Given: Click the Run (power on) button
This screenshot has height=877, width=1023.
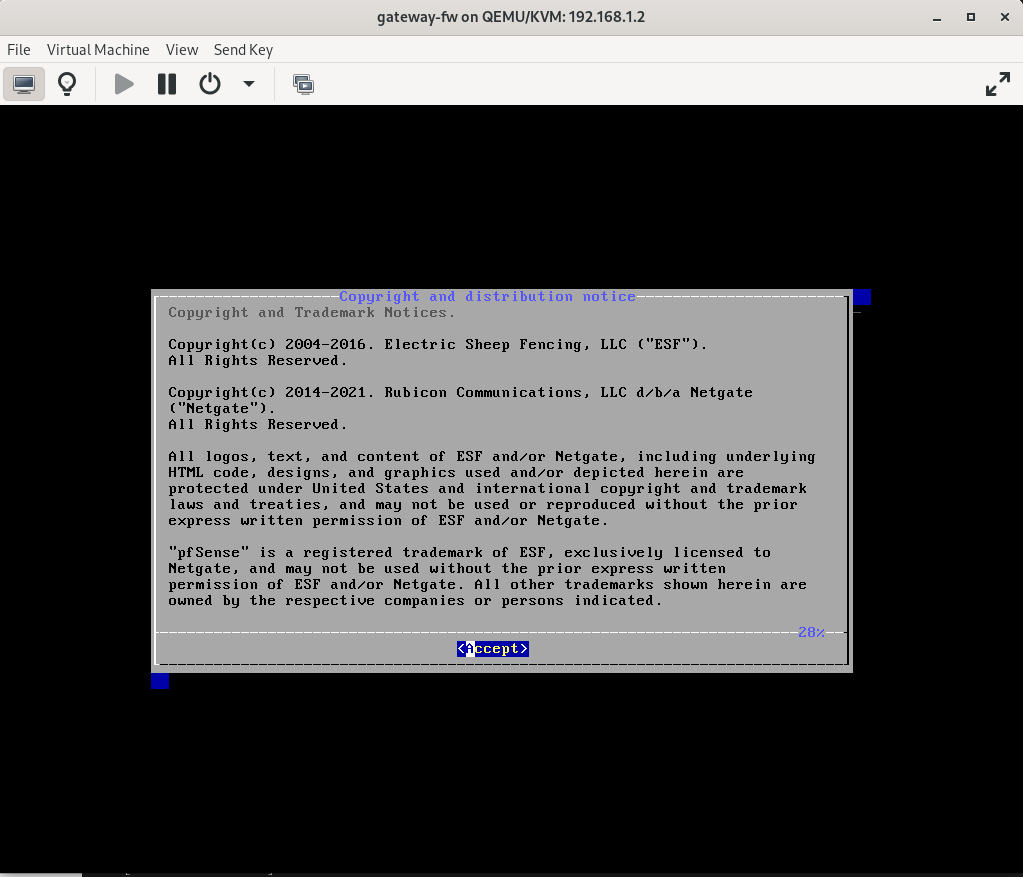Looking at the screenshot, I should (124, 84).
